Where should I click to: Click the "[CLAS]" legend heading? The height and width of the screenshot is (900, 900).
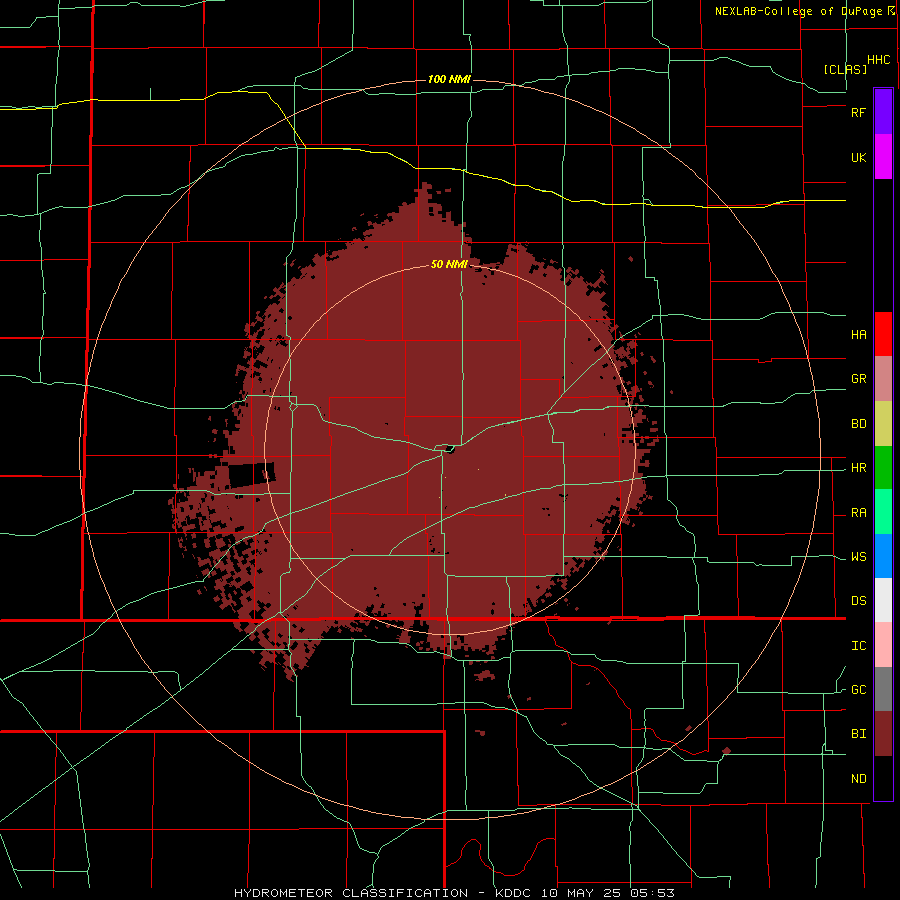pyautogui.click(x=845, y=69)
